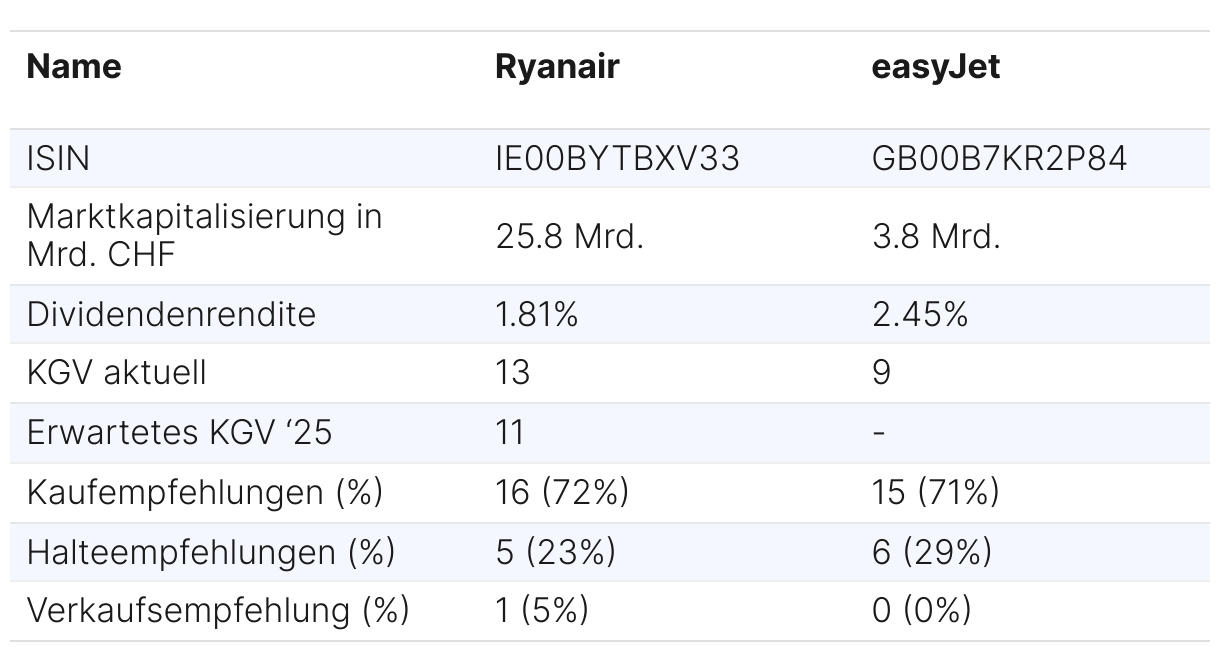Click the 2.45% dividend yield cell
1220x652 pixels.
[x=920, y=314]
